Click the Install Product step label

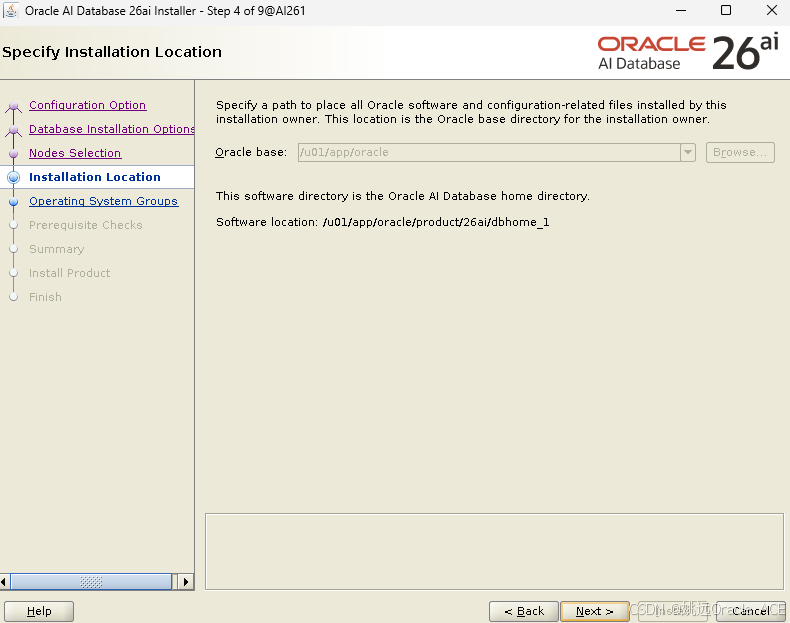point(70,273)
